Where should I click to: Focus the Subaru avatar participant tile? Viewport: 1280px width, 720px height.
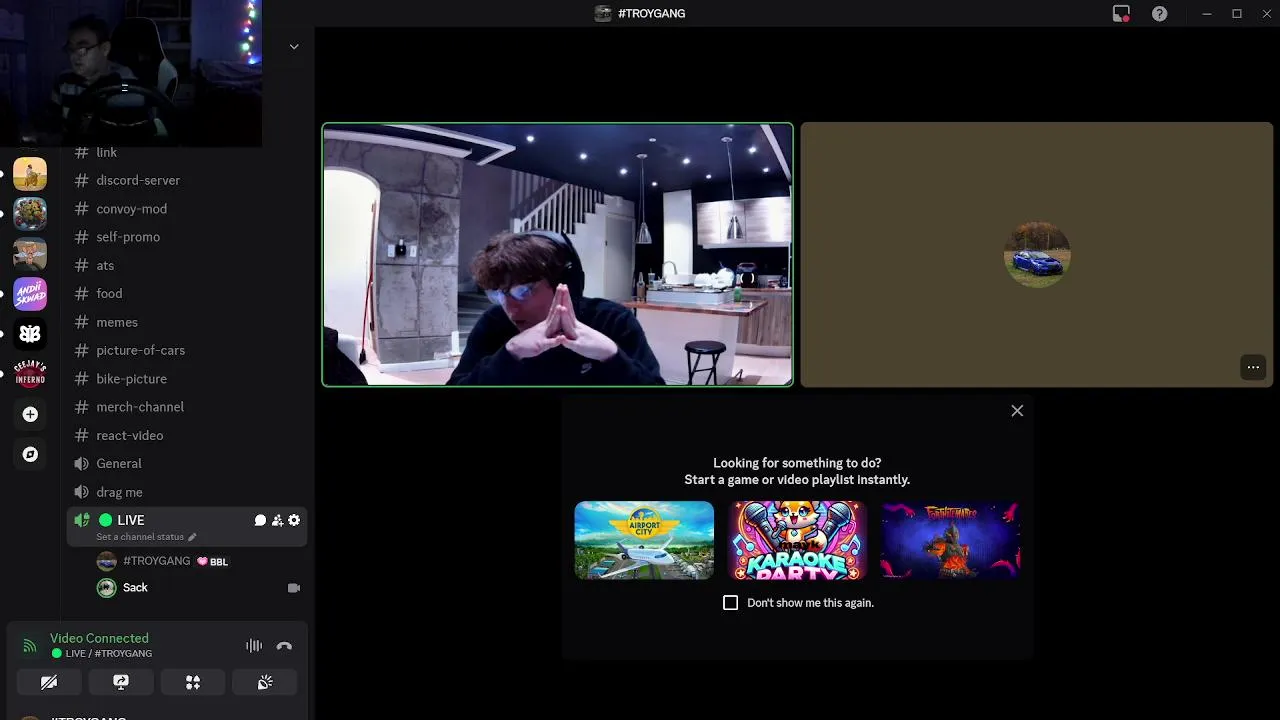pos(1037,254)
